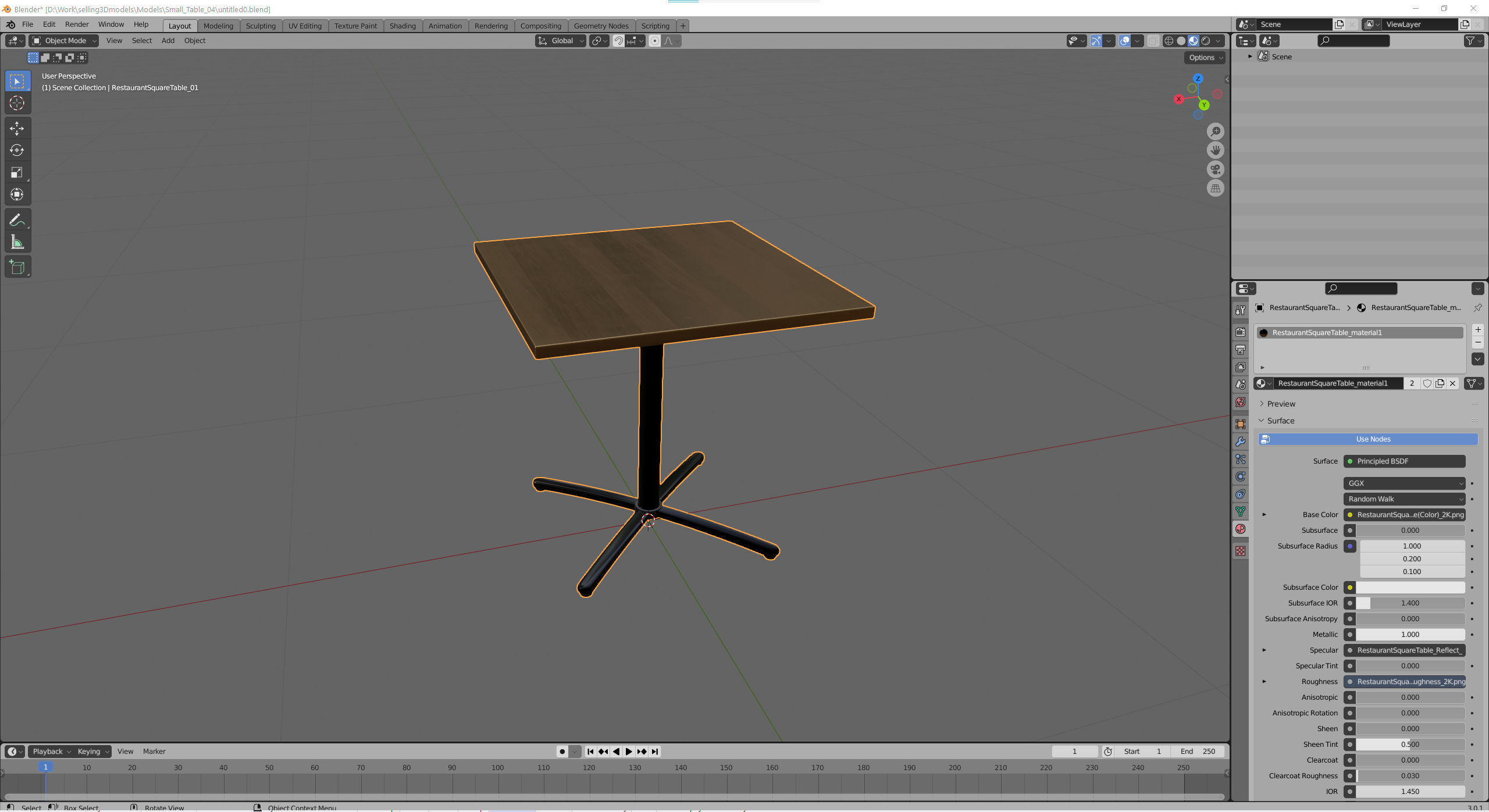This screenshot has width=1489, height=812.
Task: Open the Scene properties tab
Action: [x=1241, y=384]
